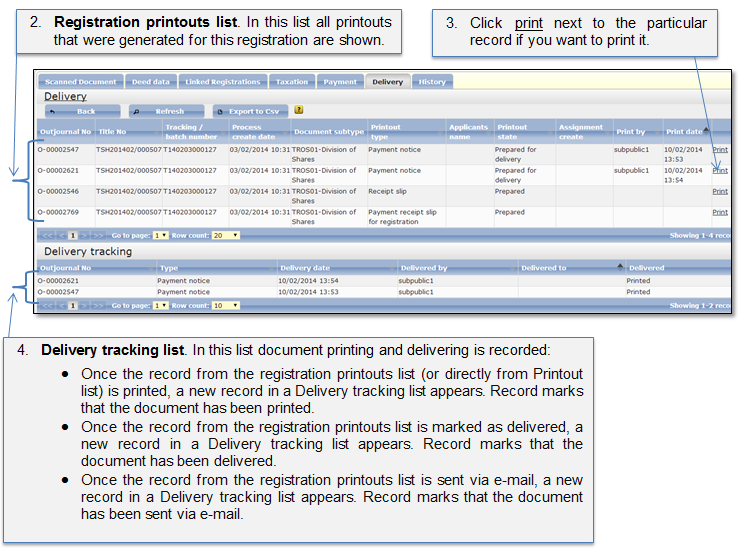The image size is (739, 548).
Task: Open the History tab
Action: 432,82
